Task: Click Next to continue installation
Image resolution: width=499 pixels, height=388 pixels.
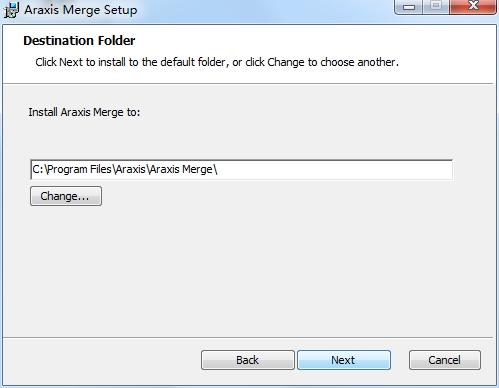Action: pos(344,360)
